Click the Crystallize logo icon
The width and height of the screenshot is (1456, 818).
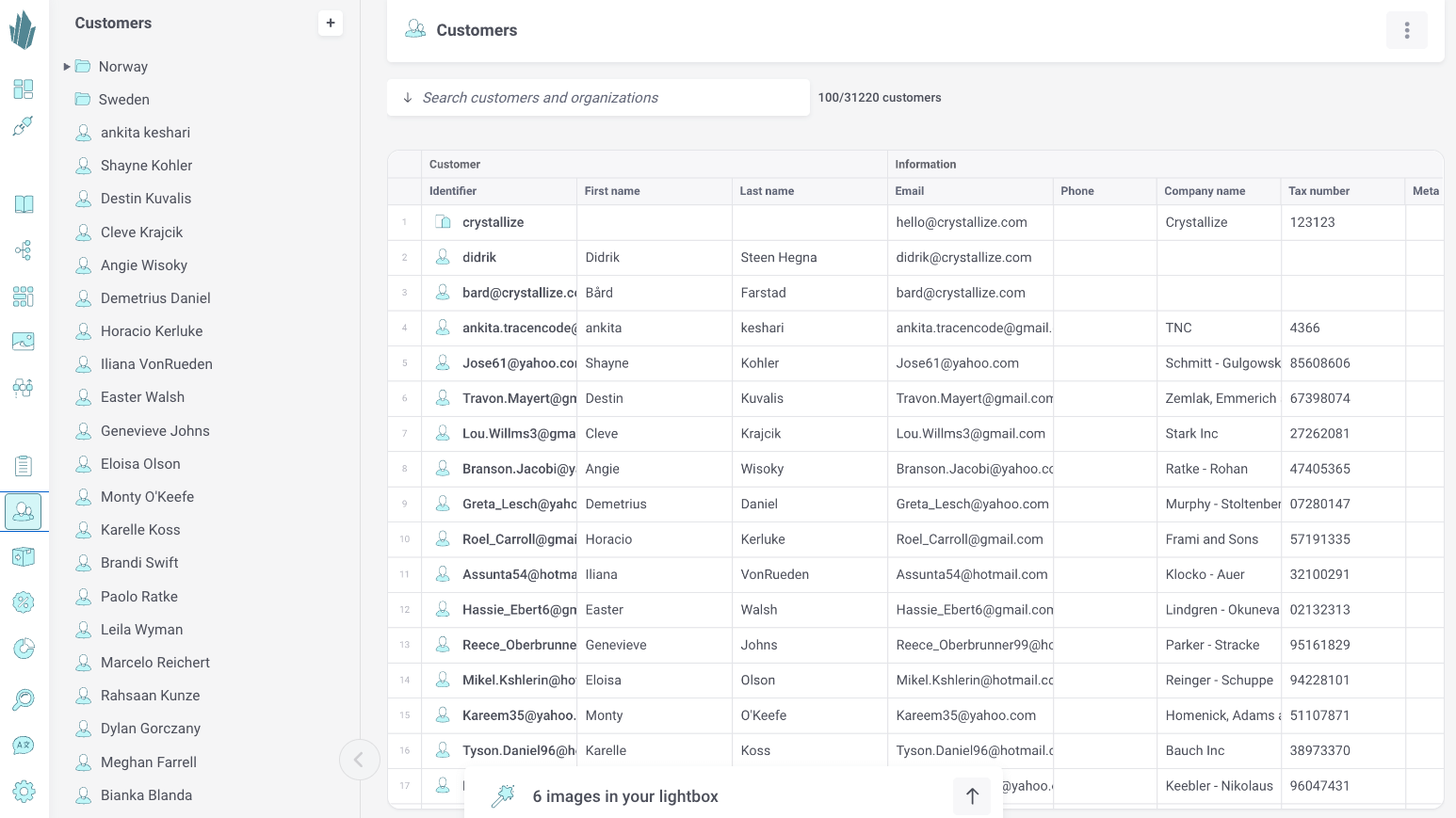pos(23,30)
